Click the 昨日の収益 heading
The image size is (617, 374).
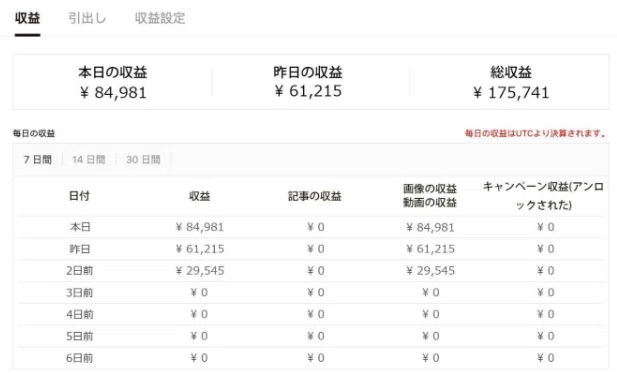click(x=308, y=72)
